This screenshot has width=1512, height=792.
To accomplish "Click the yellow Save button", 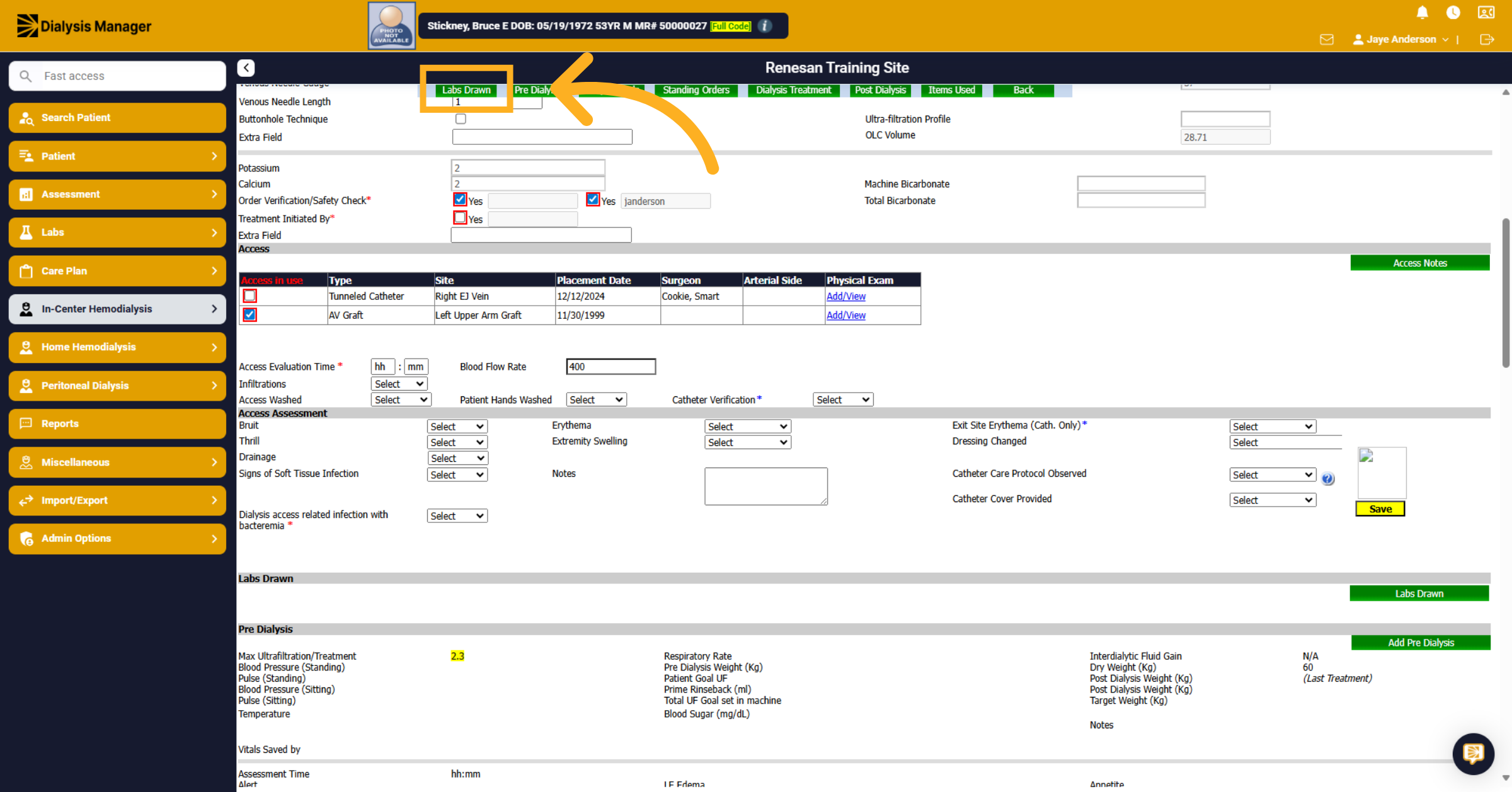I will click(1380, 509).
